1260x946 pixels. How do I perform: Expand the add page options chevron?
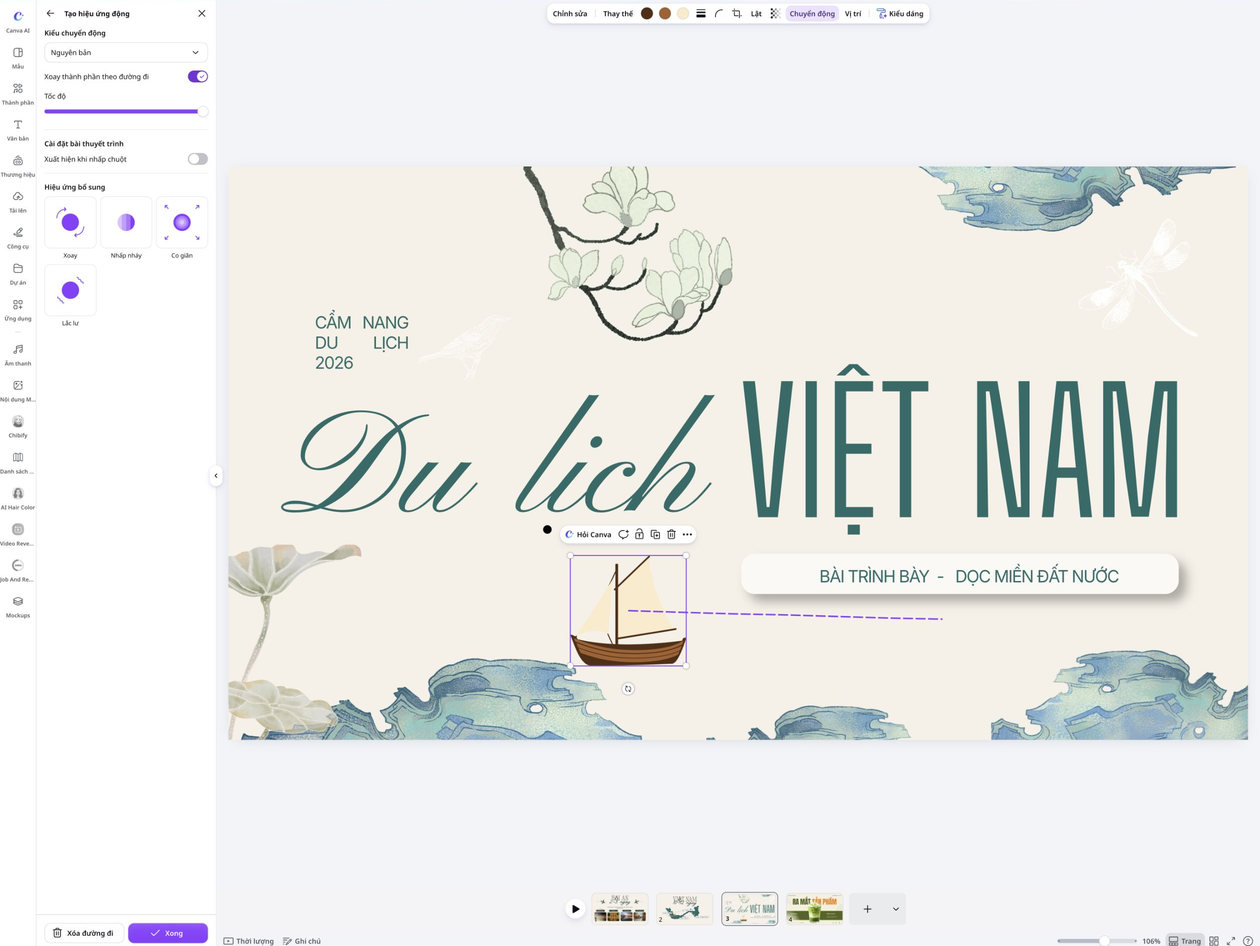tap(895, 909)
